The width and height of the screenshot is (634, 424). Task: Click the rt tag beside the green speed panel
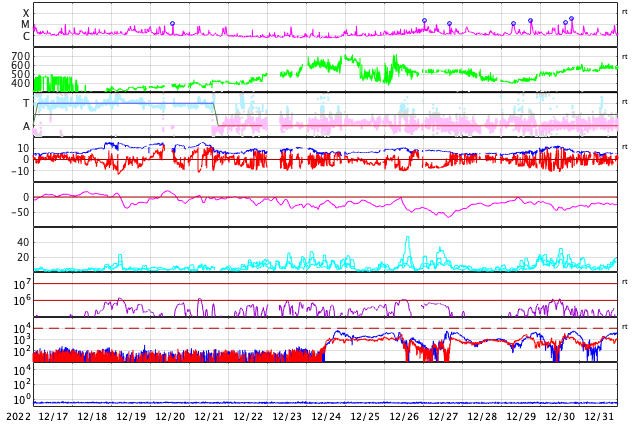pyautogui.click(x=625, y=57)
